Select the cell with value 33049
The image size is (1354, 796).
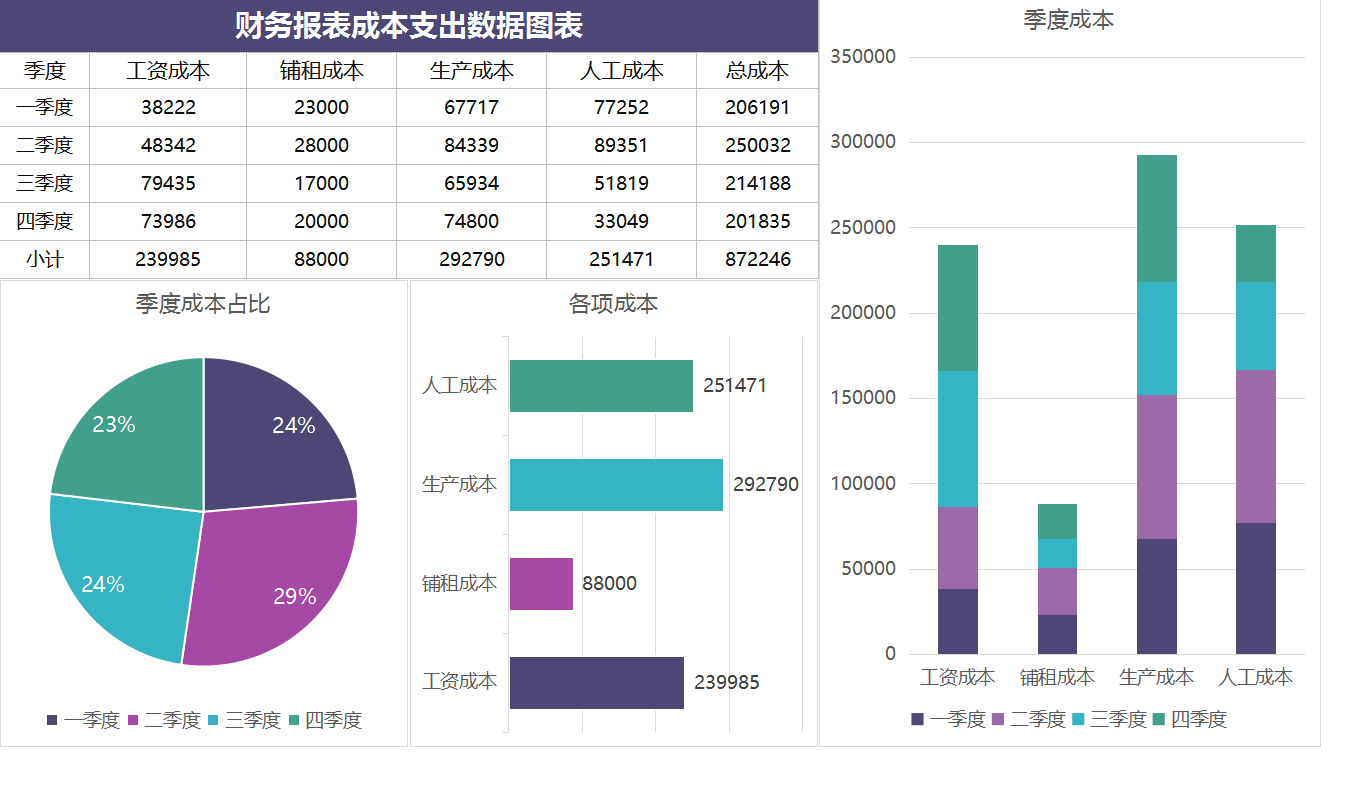[x=622, y=222]
